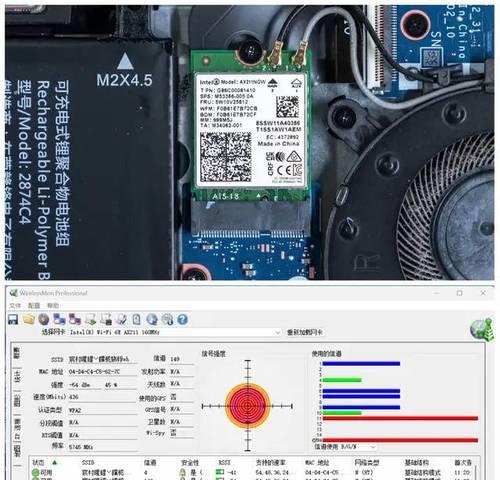Click the floppy disk save icon in WirelessMon toolbar
The image size is (500, 480).
coord(13,319)
